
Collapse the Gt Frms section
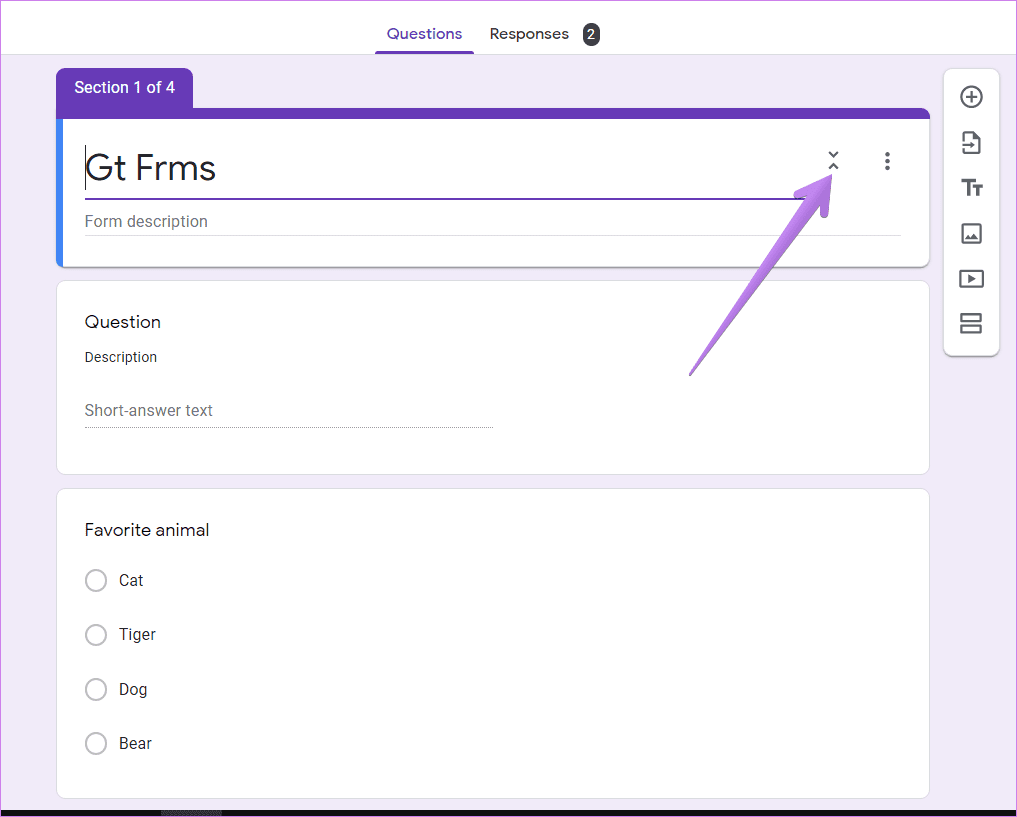click(x=833, y=160)
